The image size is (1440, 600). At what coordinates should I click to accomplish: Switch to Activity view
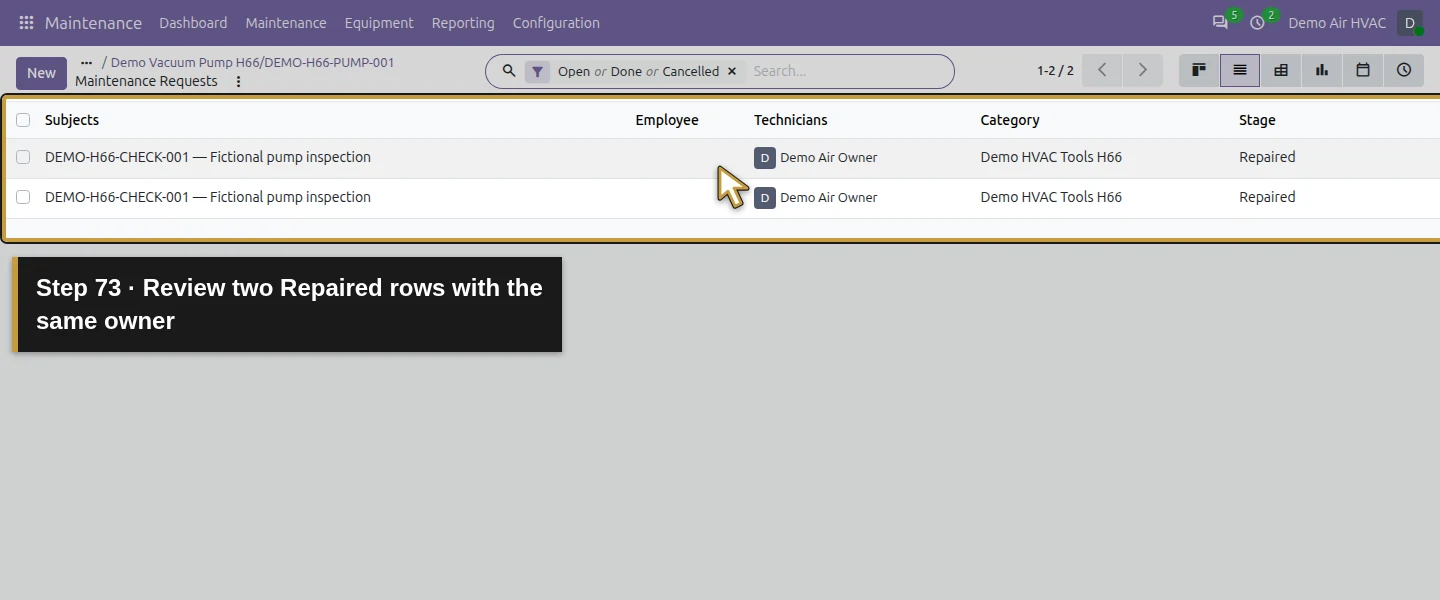click(1404, 70)
